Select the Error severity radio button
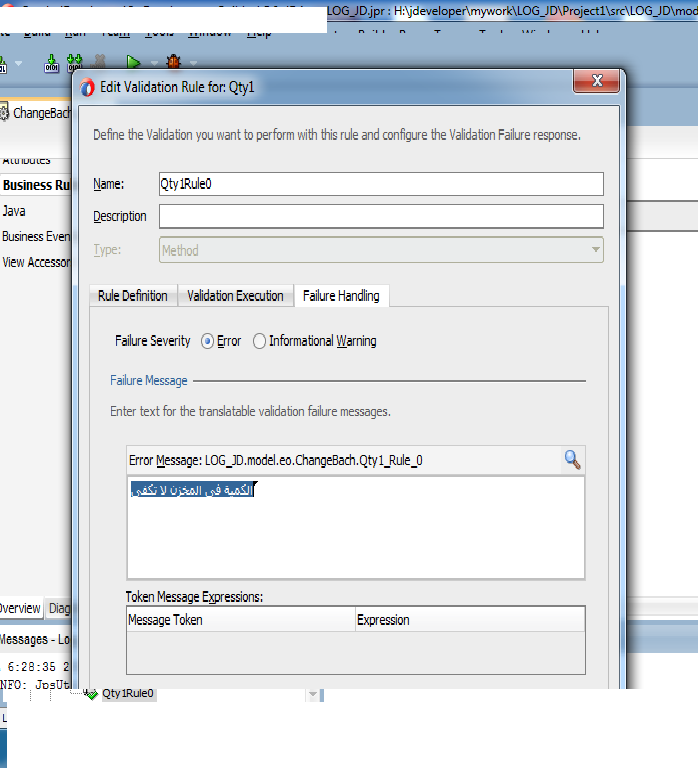Image resolution: width=698 pixels, height=768 pixels. coord(208,341)
